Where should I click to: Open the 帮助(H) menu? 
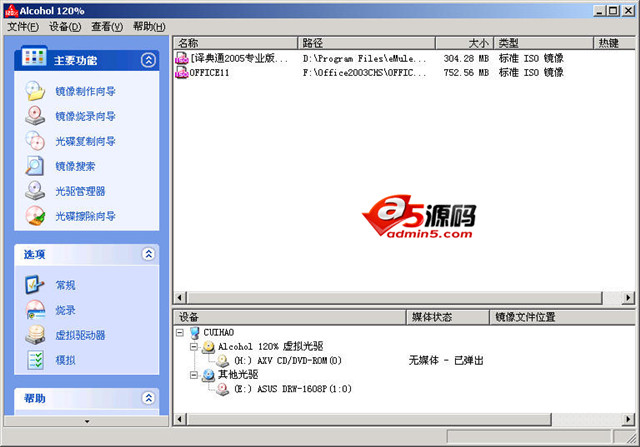point(149,27)
